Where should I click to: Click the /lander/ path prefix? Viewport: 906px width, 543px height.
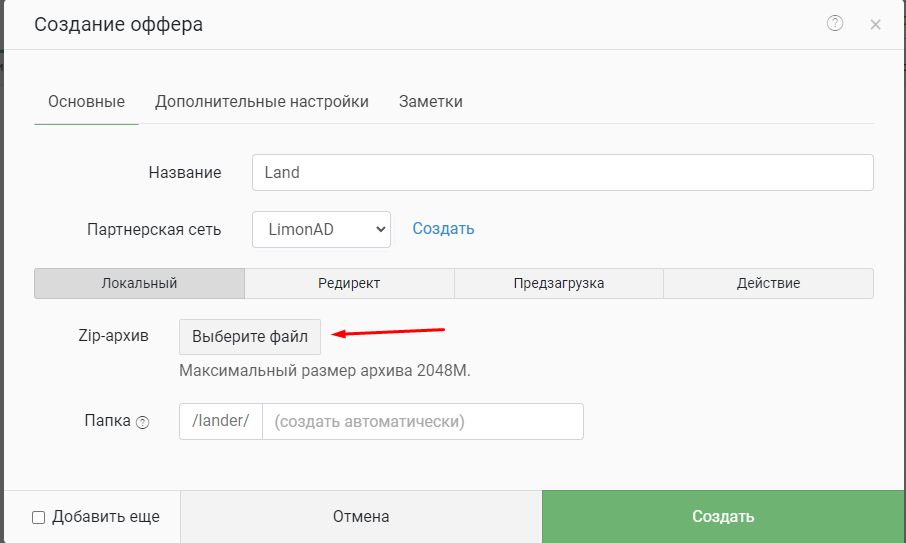point(220,421)
